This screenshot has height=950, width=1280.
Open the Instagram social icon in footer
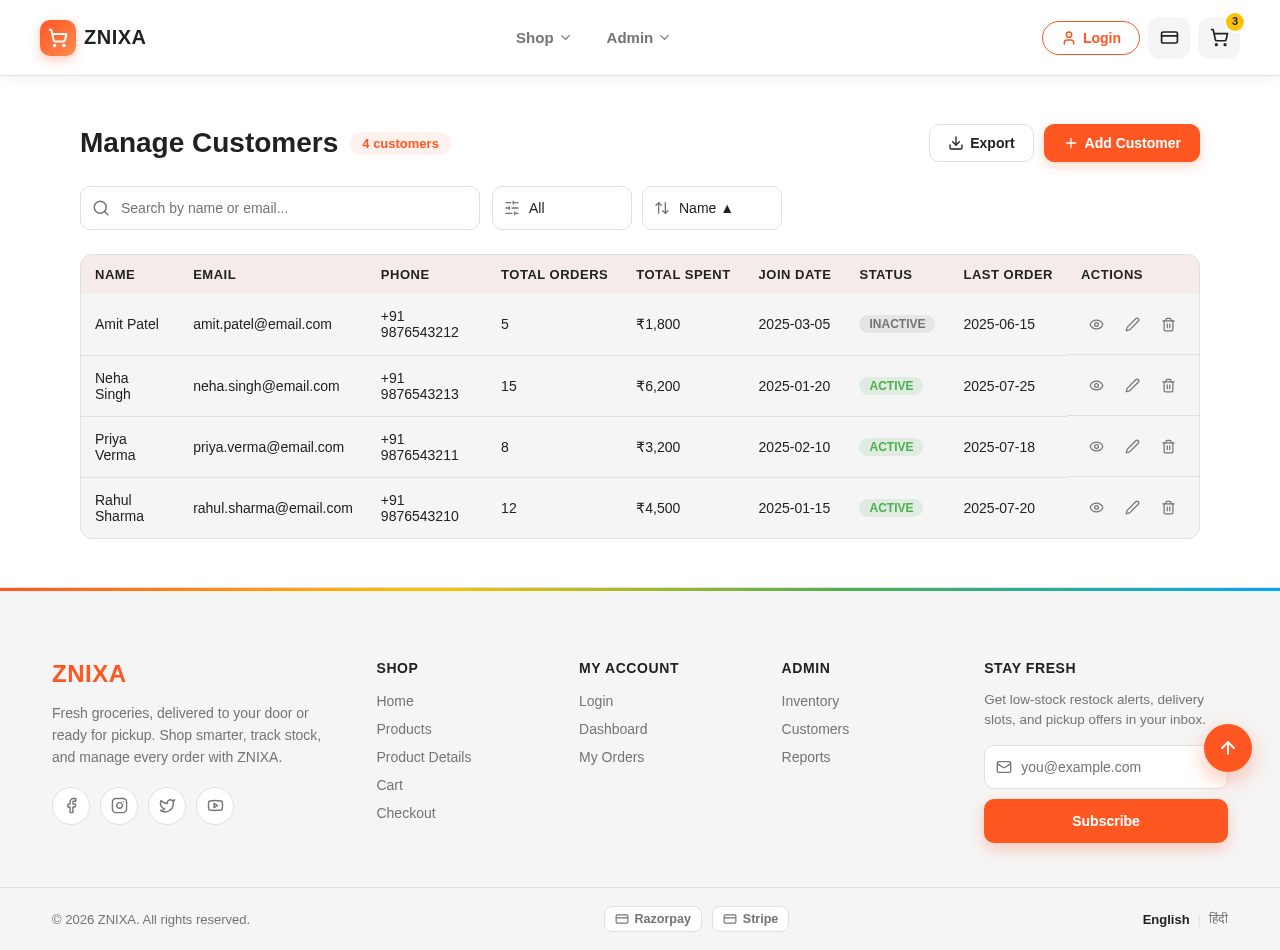tap(119, 806)
